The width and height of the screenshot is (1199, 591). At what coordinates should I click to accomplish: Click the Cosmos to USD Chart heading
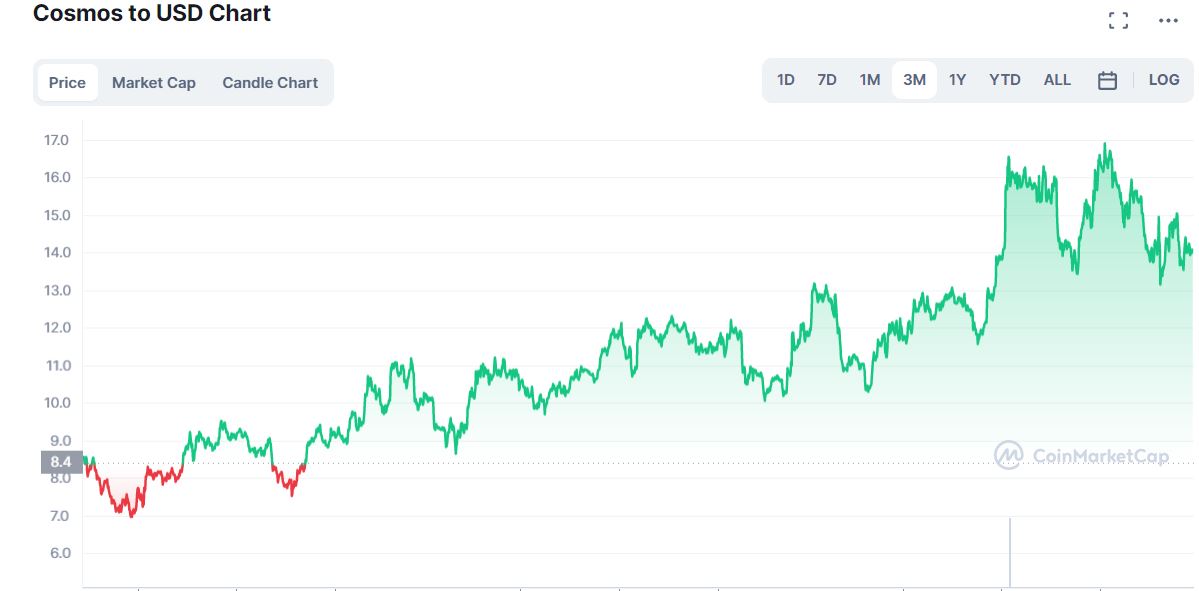pos(151,12)
